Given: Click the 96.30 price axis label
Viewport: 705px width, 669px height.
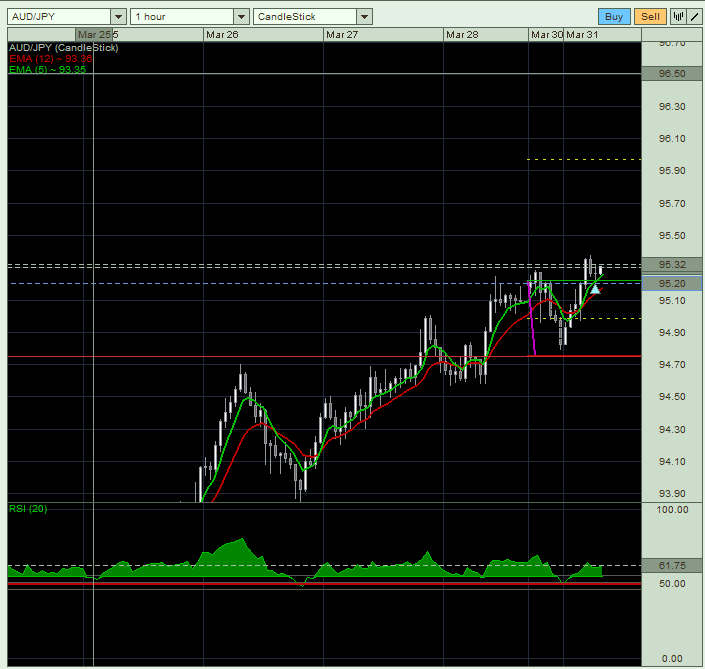Looking at the screenshot, I should coord(672,107).
